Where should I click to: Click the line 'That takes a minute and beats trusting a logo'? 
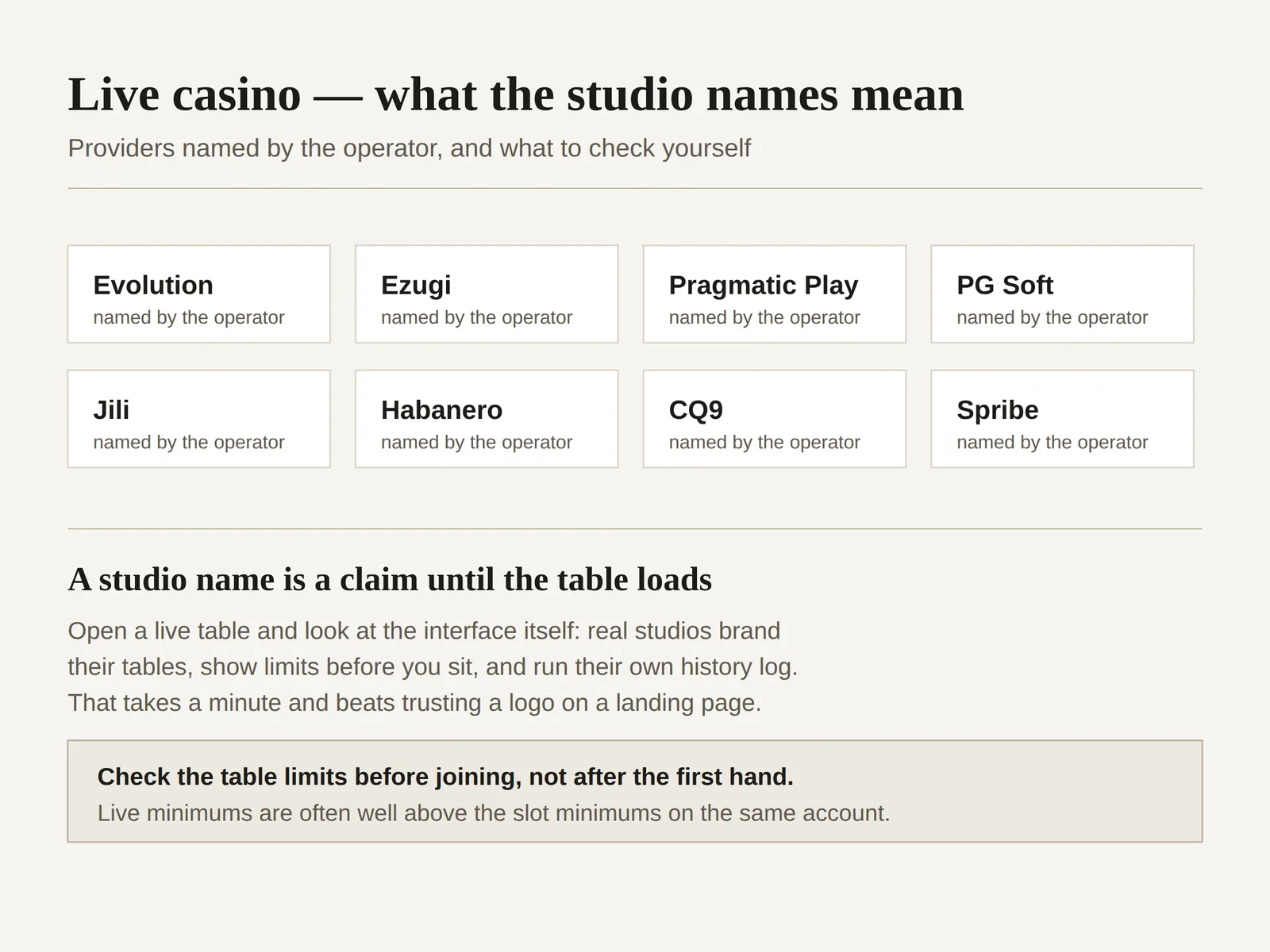coord(414,703)
